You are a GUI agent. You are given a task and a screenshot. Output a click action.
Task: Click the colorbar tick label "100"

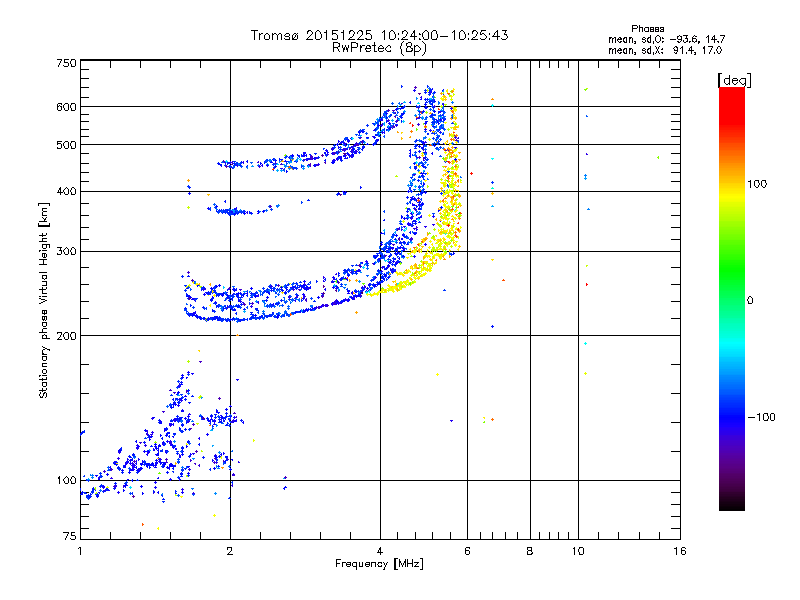click(757, 184)
